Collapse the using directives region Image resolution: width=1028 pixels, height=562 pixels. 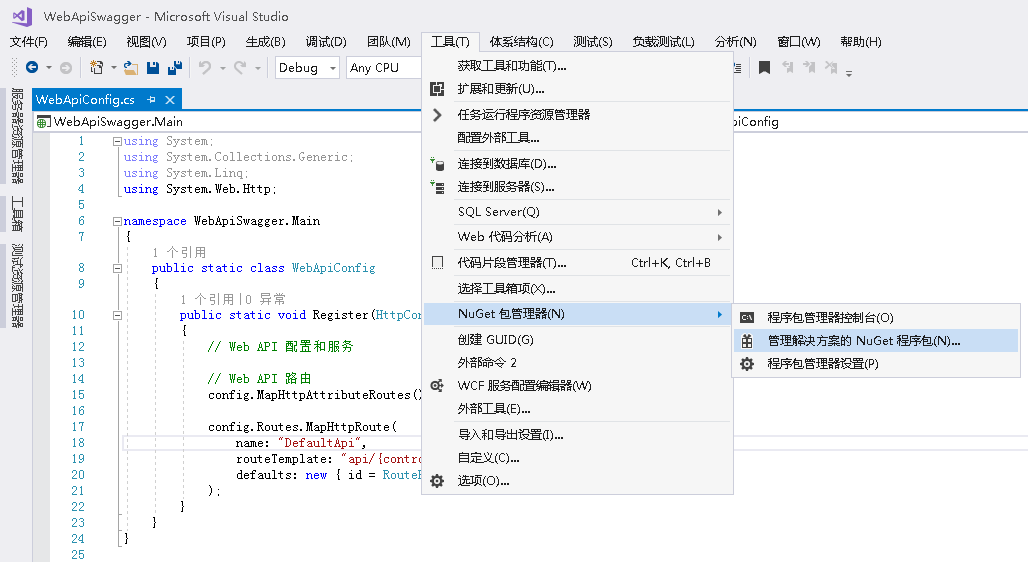117,141
